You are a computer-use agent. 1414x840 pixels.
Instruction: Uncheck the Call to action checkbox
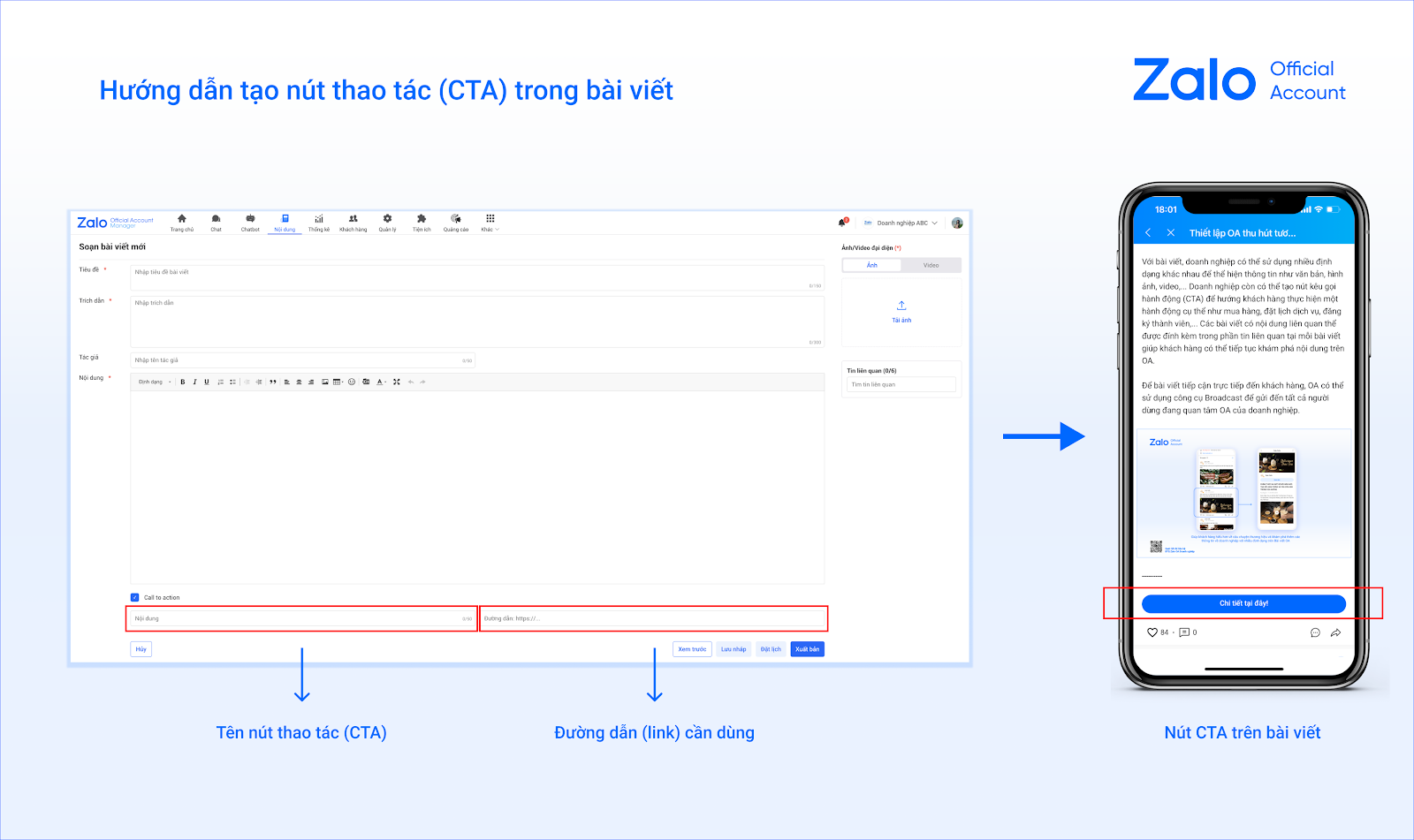tap(135, 598)
